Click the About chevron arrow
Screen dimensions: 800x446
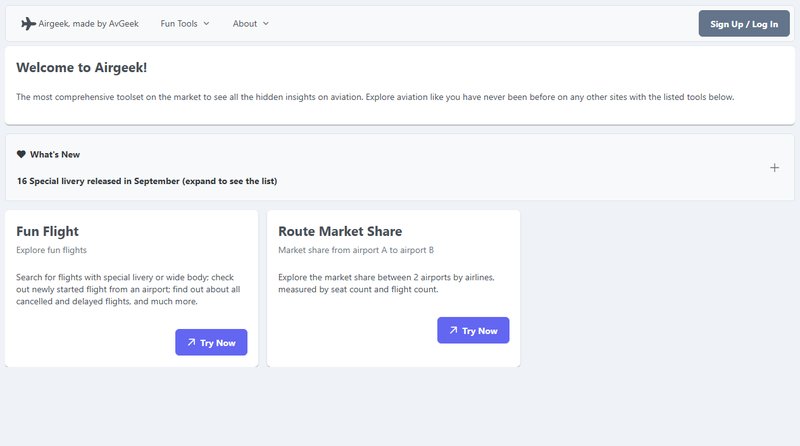[266, 23]
